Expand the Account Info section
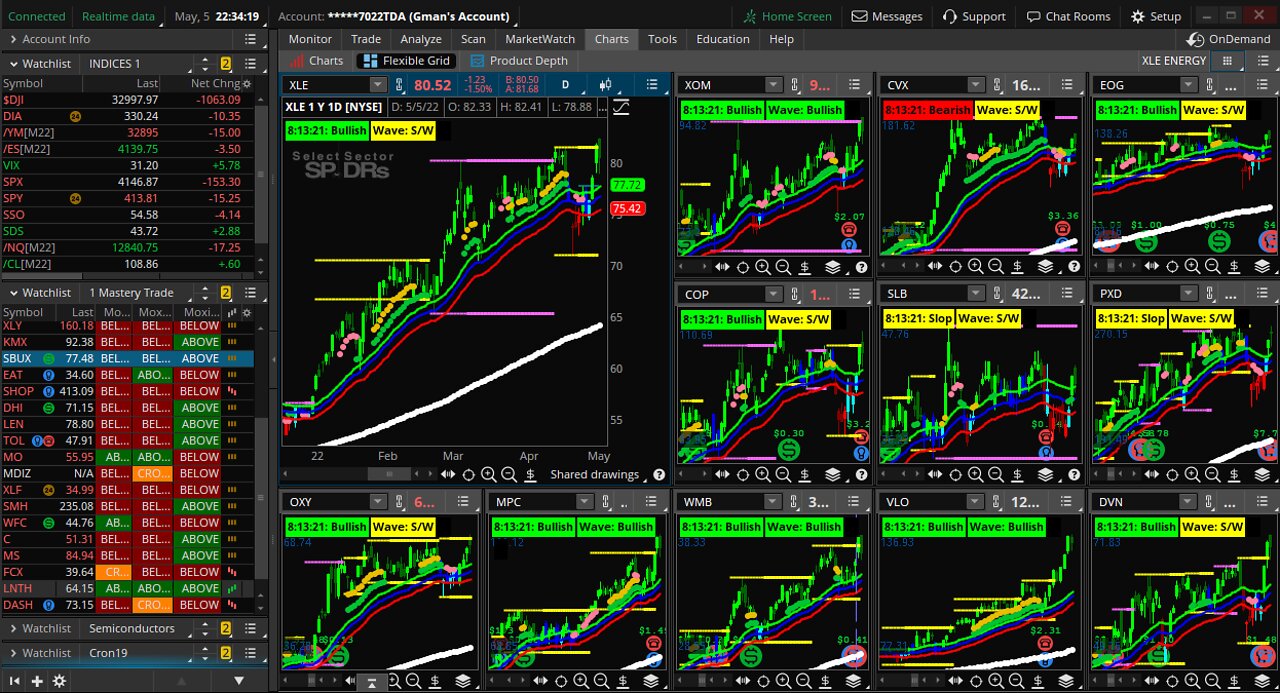This screenshot has height=693, width=1280. click(x=13, y=39)
